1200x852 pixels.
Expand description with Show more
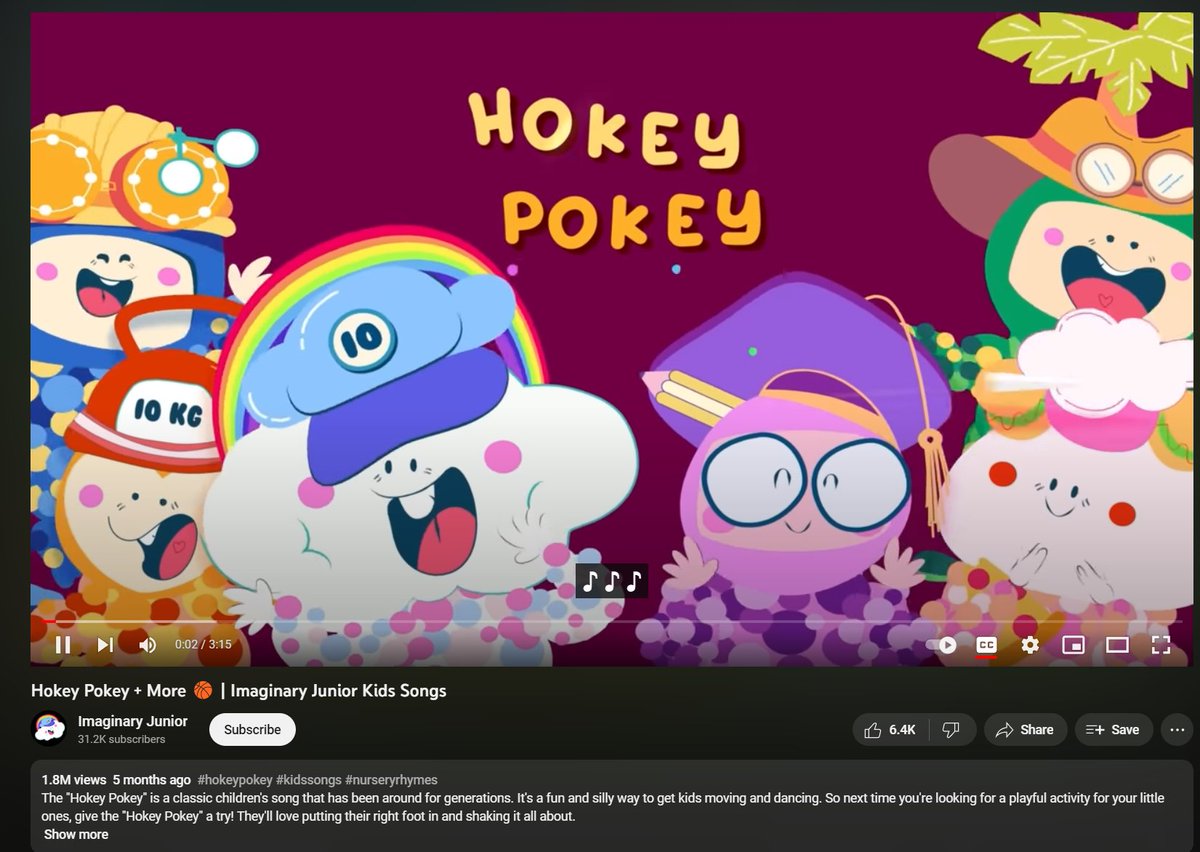(76, 835)
